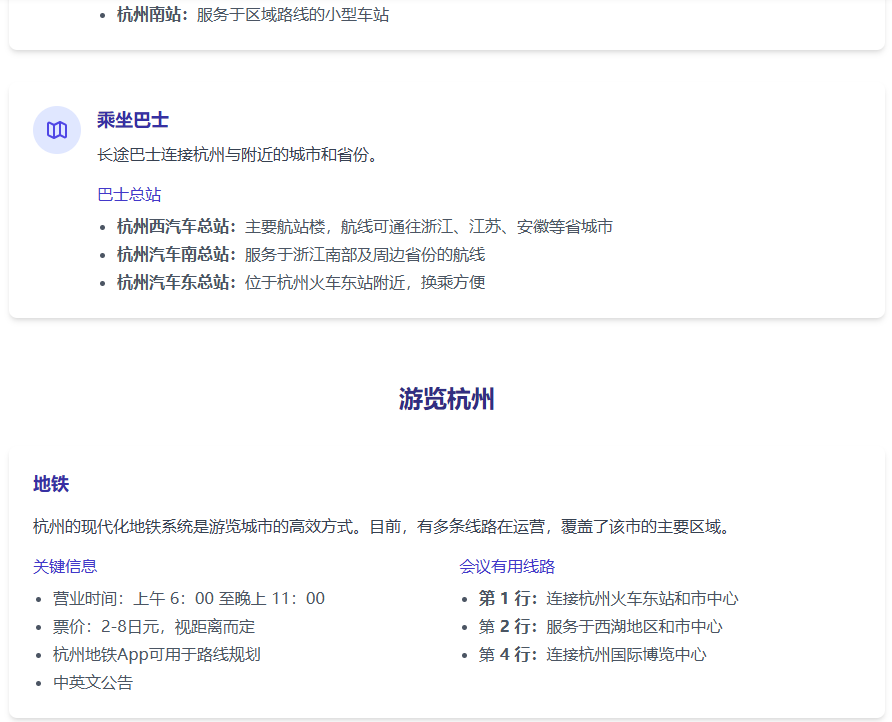The image size is (892, 722).
Task: Click the 关键信息 subheading
Action: pos(65,567)
